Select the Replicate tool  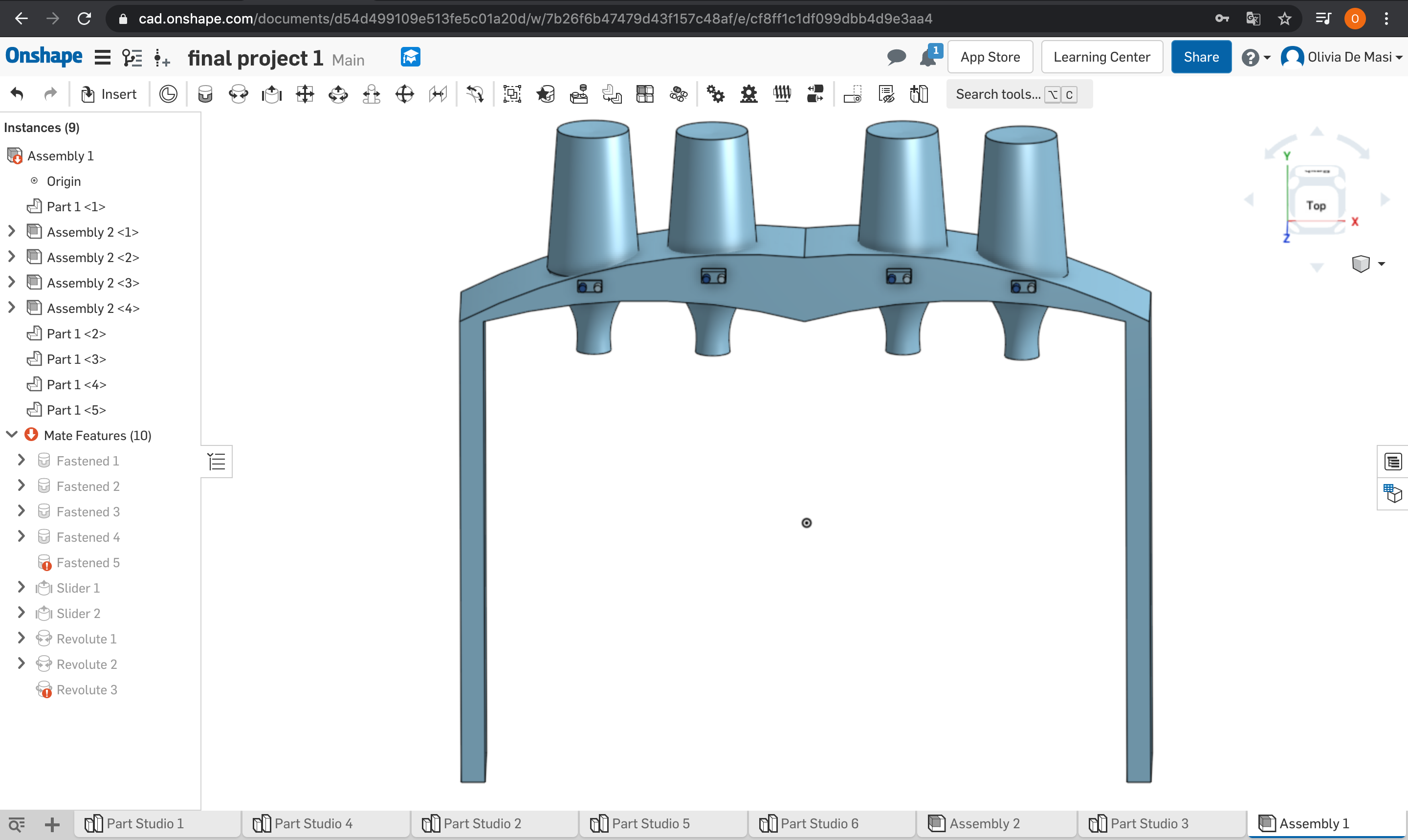pyautogui.click(x=578, y=94)
